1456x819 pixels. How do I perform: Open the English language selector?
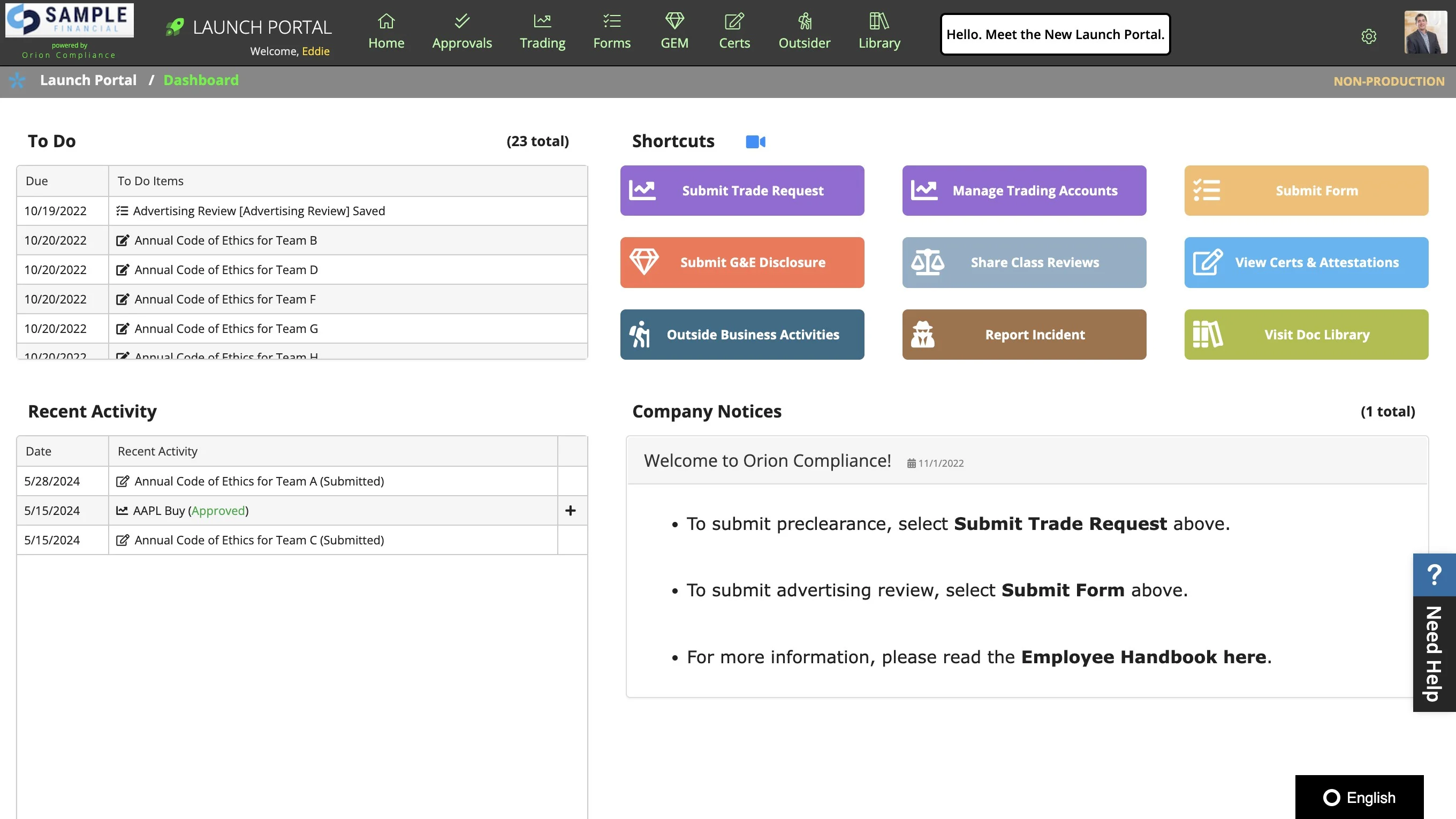pyautogui.click(x=1359, y=797)
